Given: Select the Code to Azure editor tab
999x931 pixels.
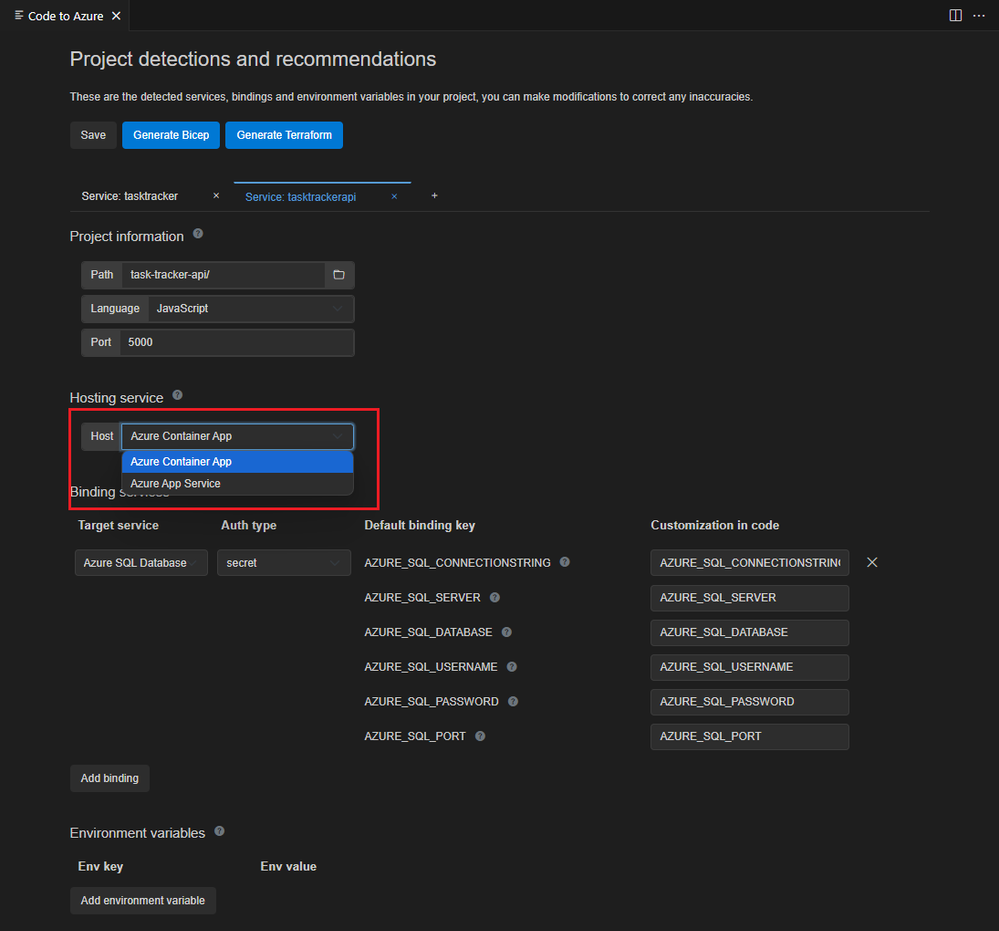Looking at the screenshot, I should (66, 16).
